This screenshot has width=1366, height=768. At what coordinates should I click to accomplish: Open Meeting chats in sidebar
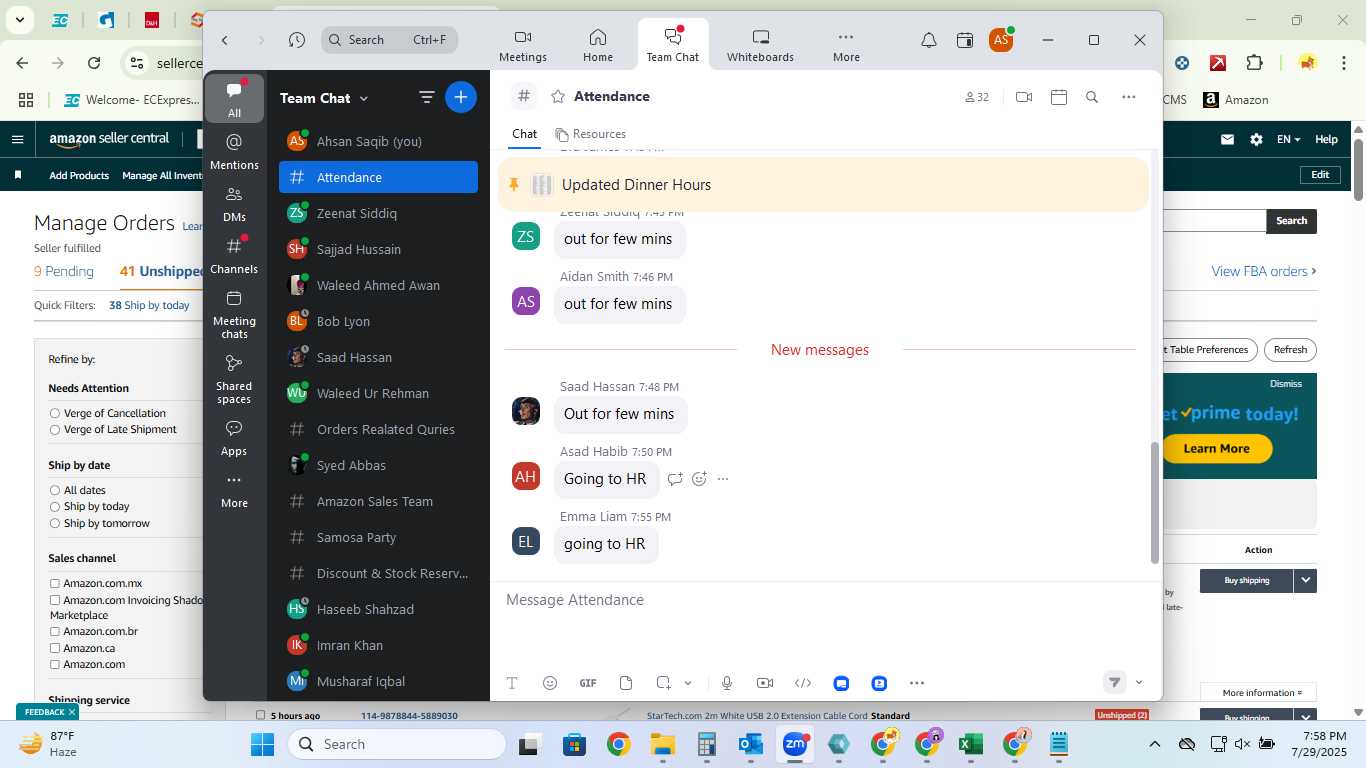point(234,313)
